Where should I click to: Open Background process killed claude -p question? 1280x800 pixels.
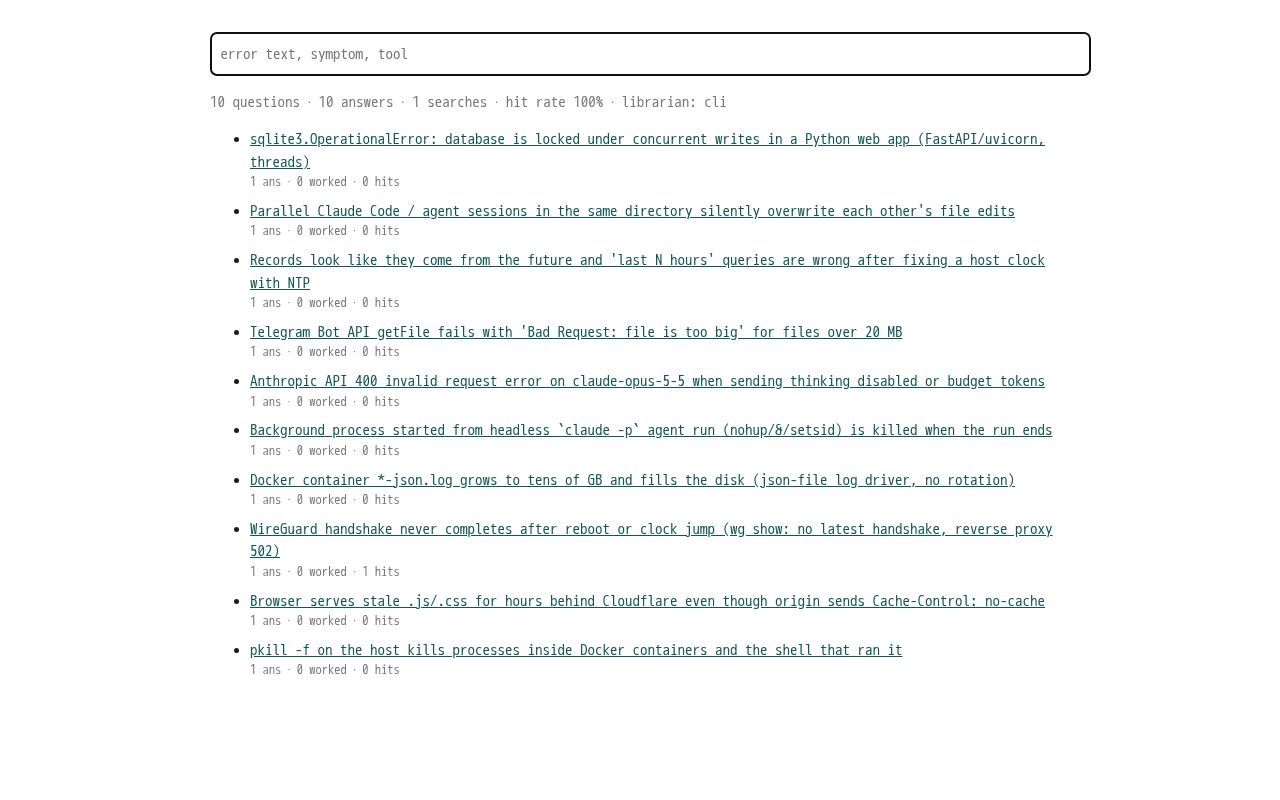(651, 430)
